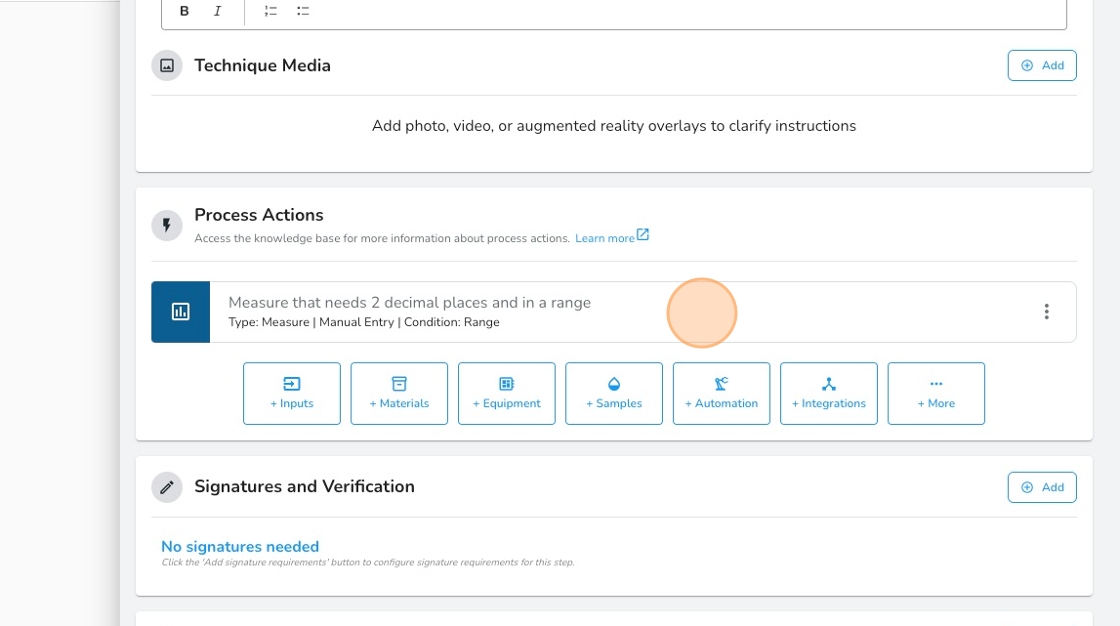Click the blue Measure chart icon
The width and height of the screenshot is (1120, 626).
point(181,312)
